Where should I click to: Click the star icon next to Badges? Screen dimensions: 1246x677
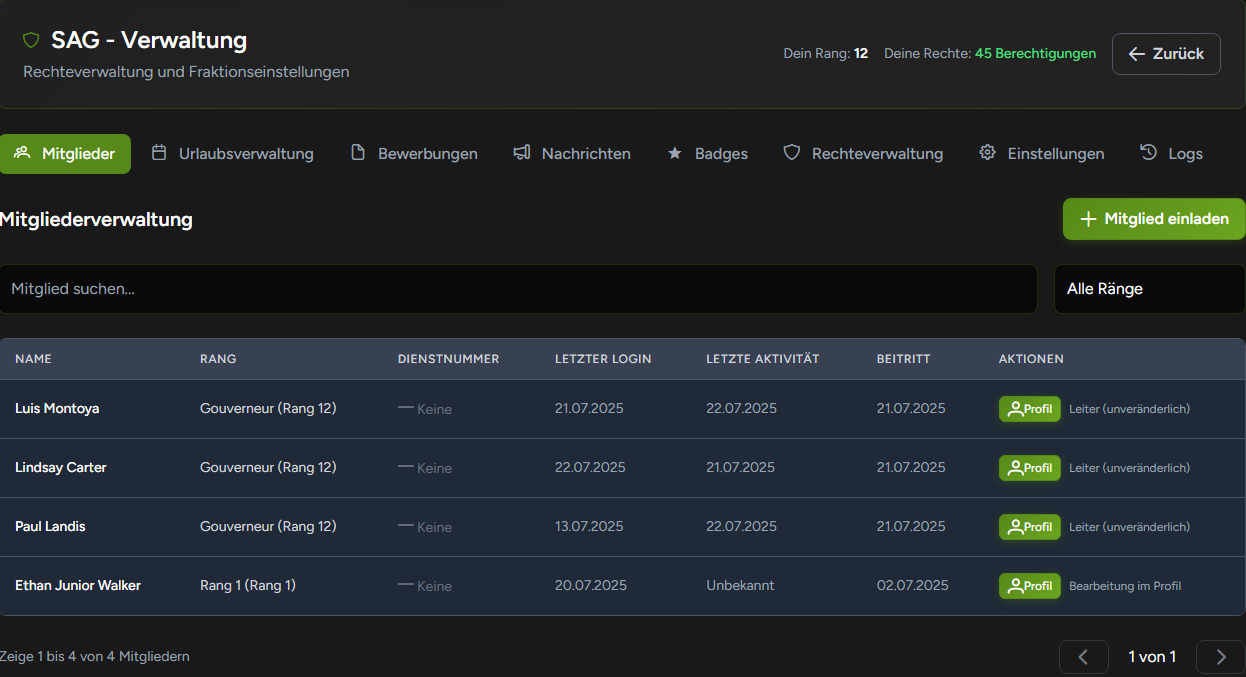[675, 153]
